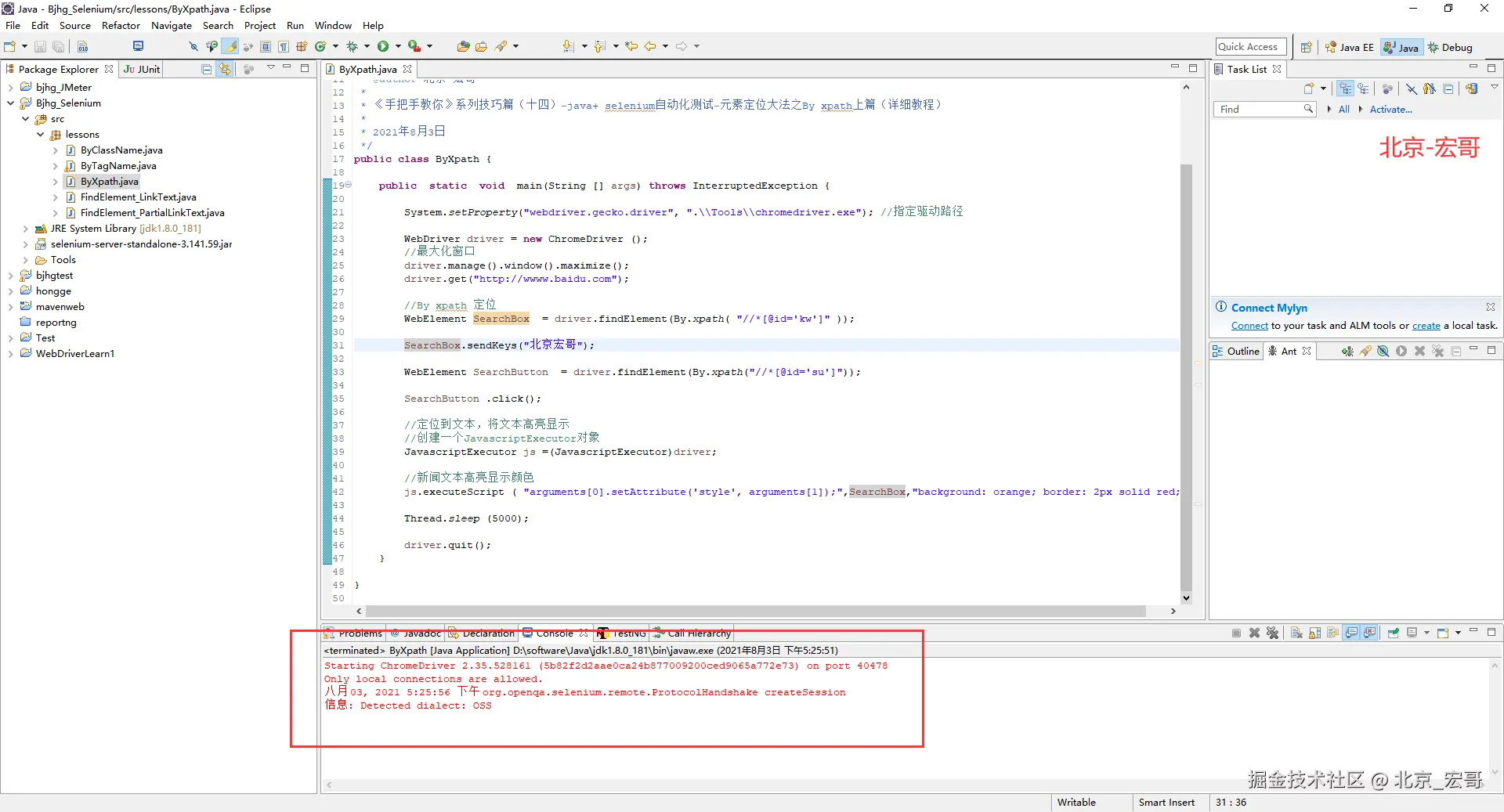1504x812 pixels.
Task: Toggle Block Selection Mode button
Action: point(266,47)
